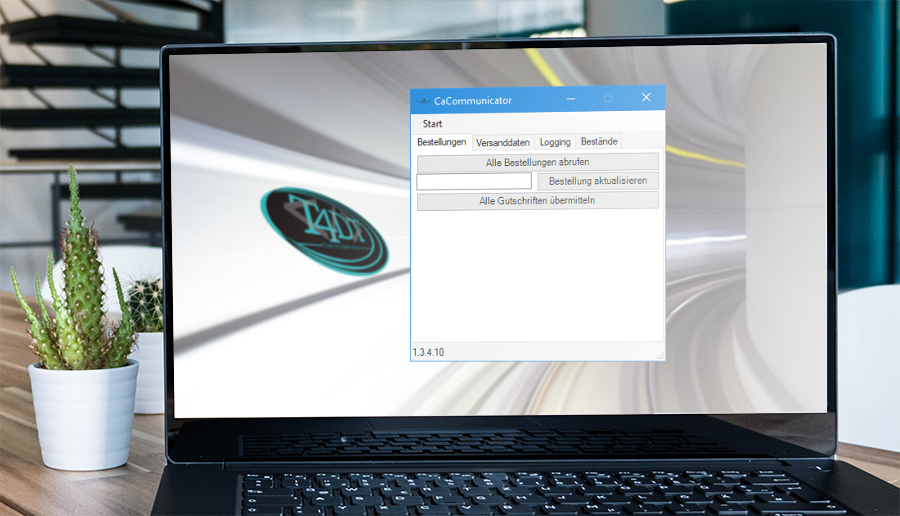Maximize the CaCommunicator window
This screenshot has width=900, height=516.
click(608, 98)
